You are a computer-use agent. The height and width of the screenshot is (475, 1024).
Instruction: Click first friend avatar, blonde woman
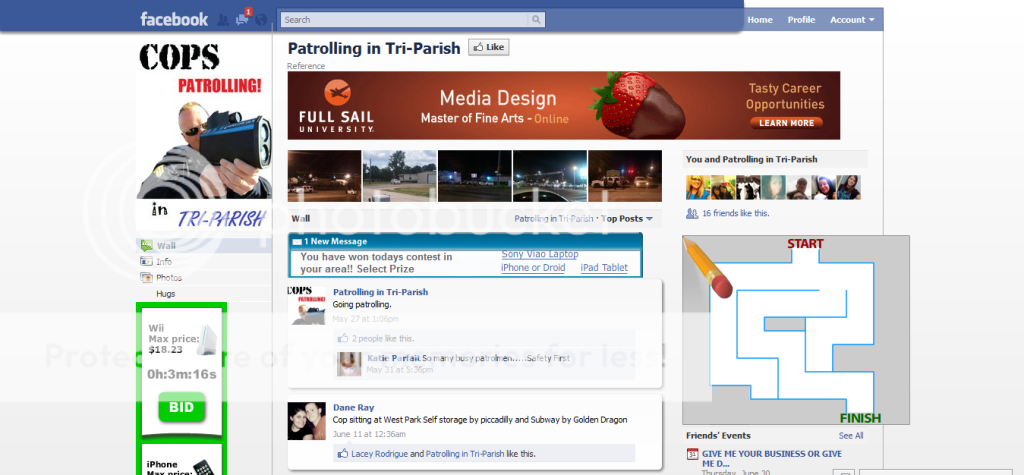tap(698, 188)
